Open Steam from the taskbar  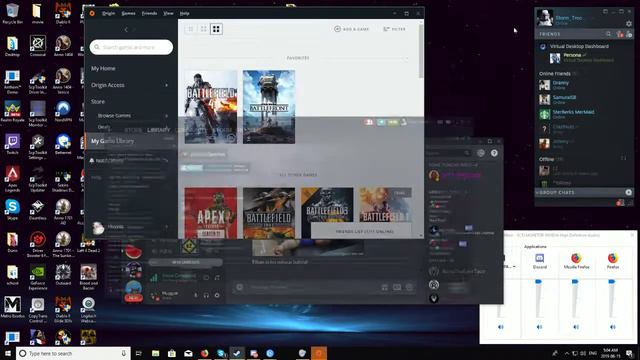[237, 353]
